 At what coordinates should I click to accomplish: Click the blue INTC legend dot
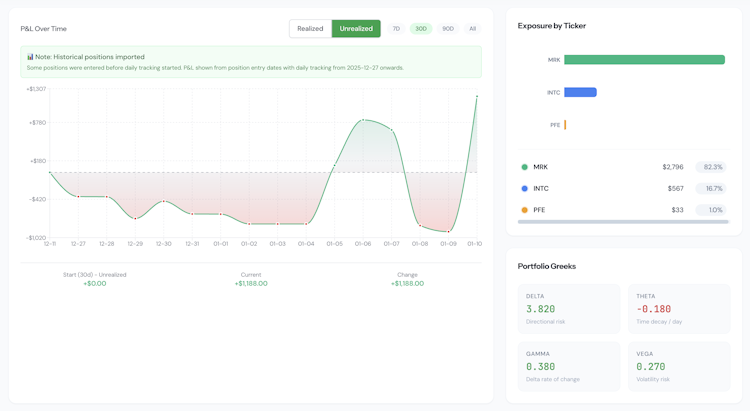(524, 189)
